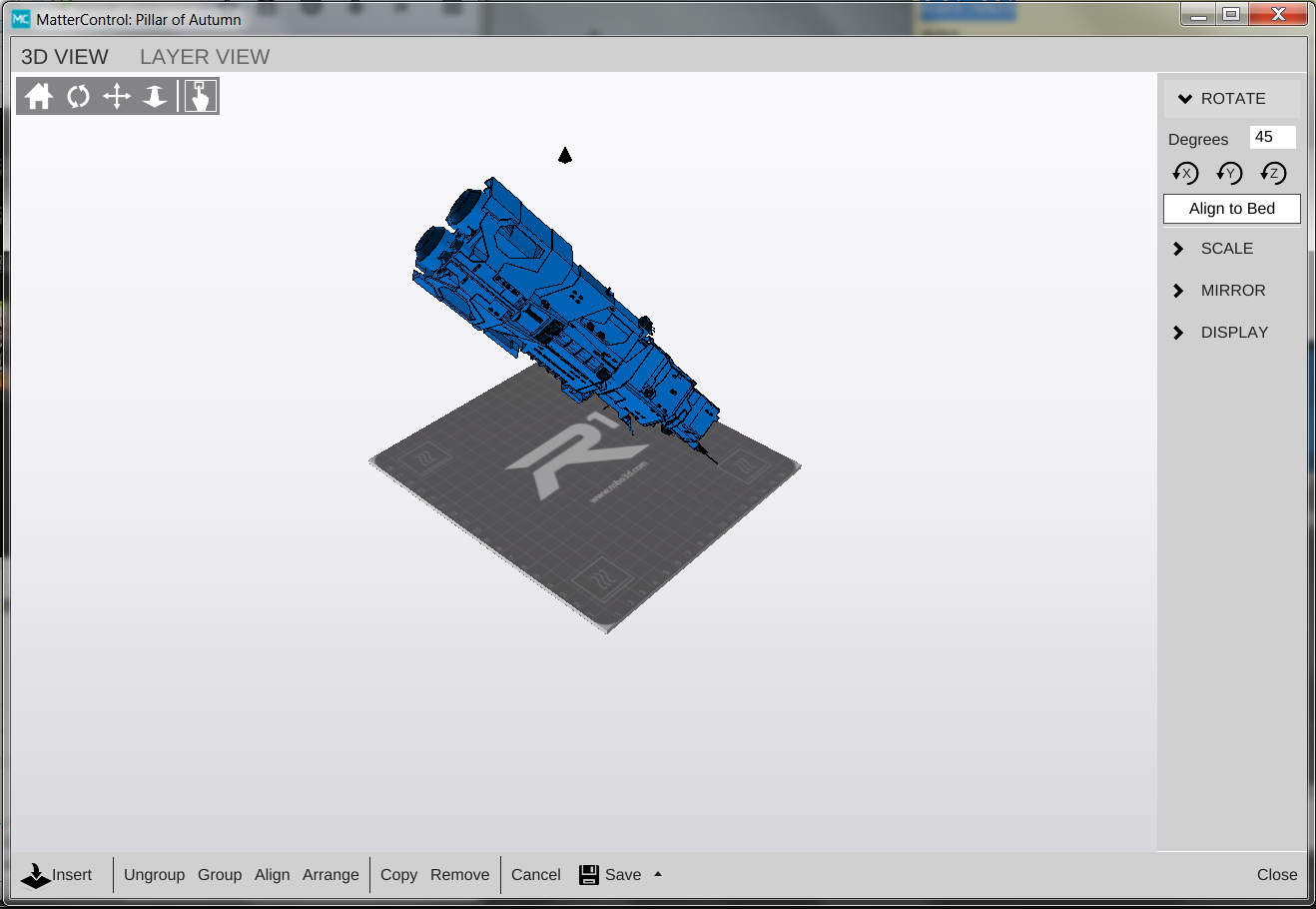Viewport: 1316px width, 909px height.
Task: Rotate the model around the X axis
Action: click(1185, 173)
